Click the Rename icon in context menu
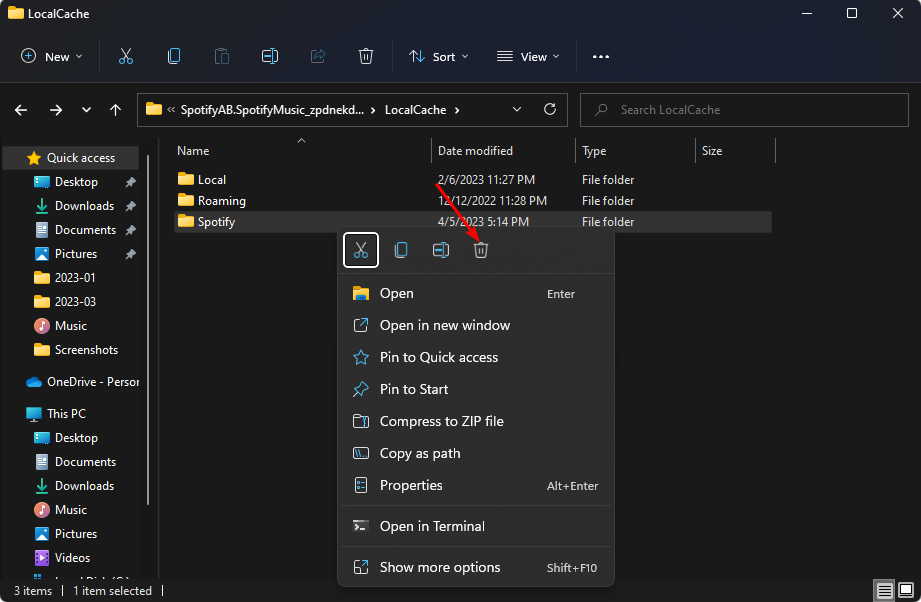Screen dimensions: 921x602 441,250
